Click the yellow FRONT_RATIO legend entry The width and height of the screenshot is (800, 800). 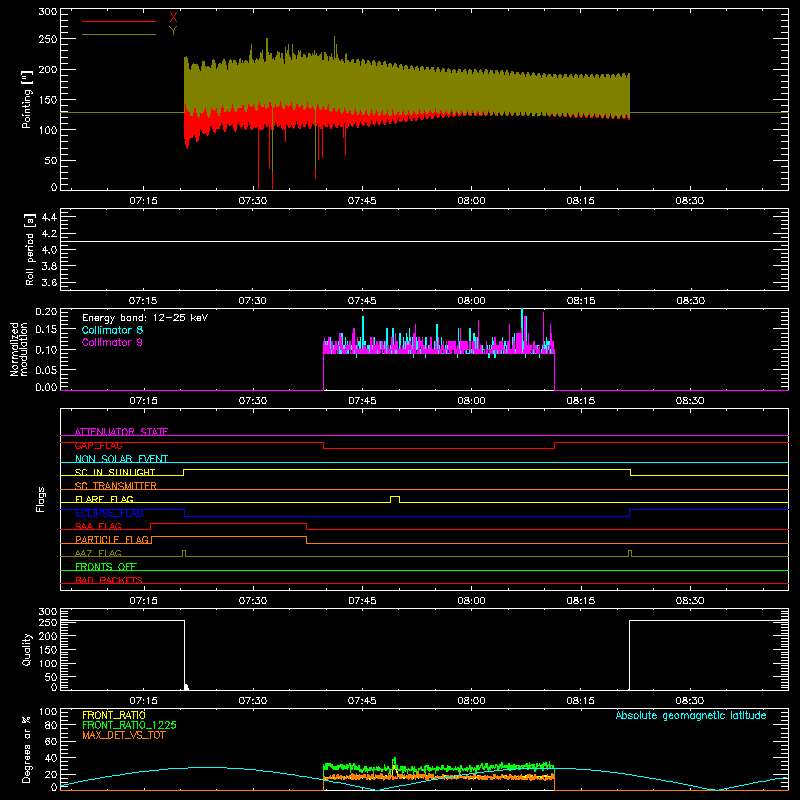(114, 715)
